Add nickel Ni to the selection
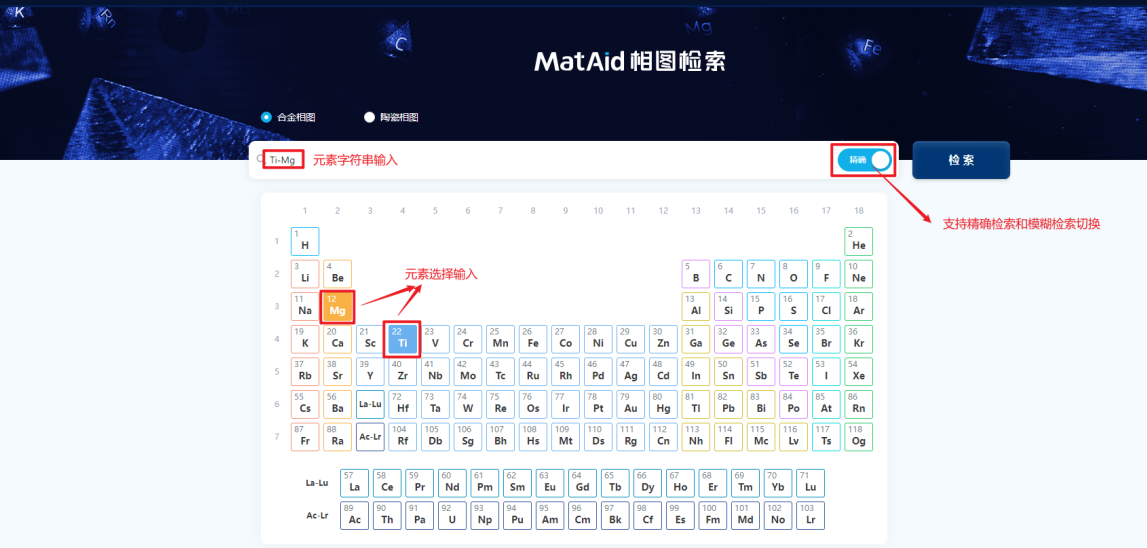The height and width of the screenshot is (548, 1147). tap(598, 339)
